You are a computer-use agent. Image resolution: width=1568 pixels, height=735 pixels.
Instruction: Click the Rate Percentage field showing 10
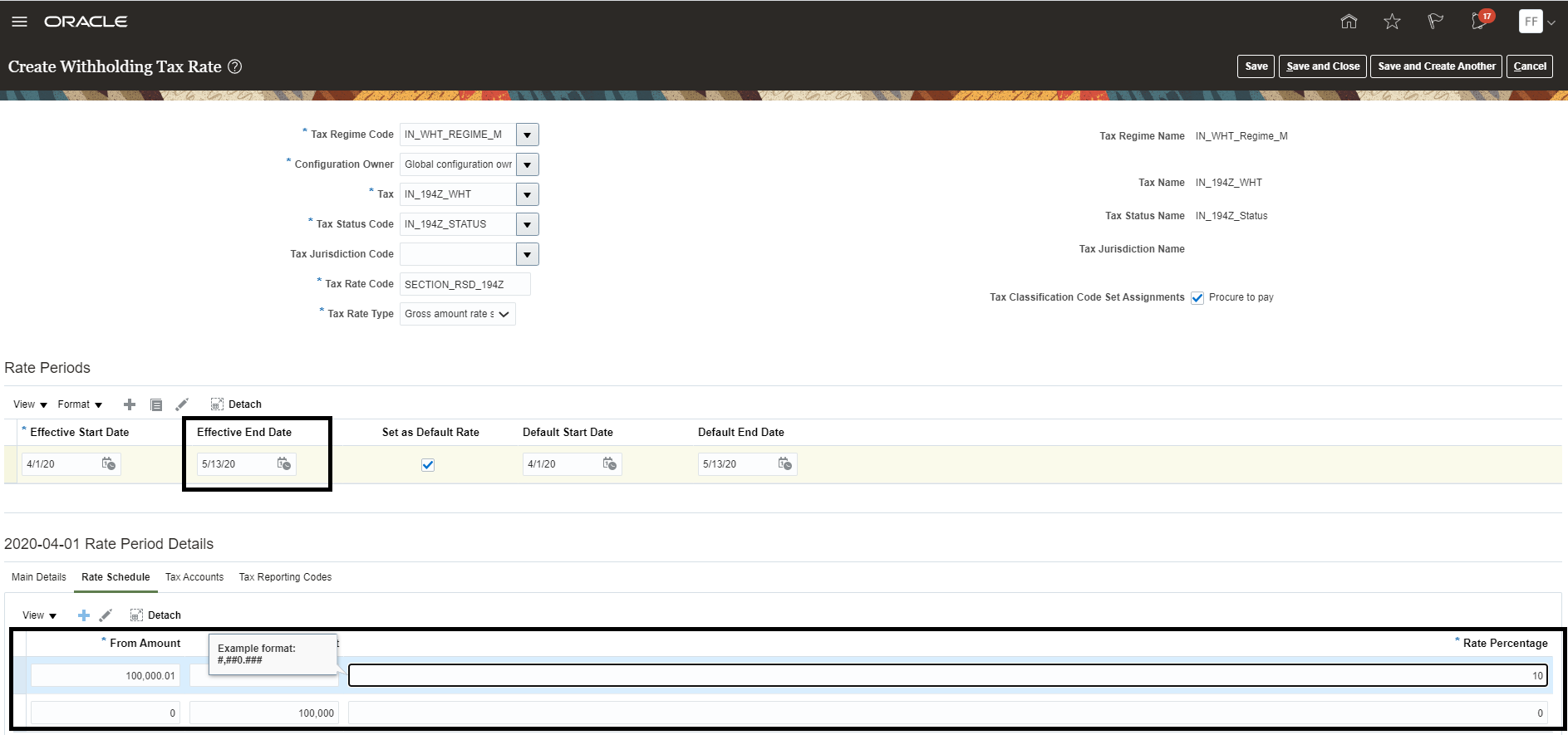coord(948,676)
